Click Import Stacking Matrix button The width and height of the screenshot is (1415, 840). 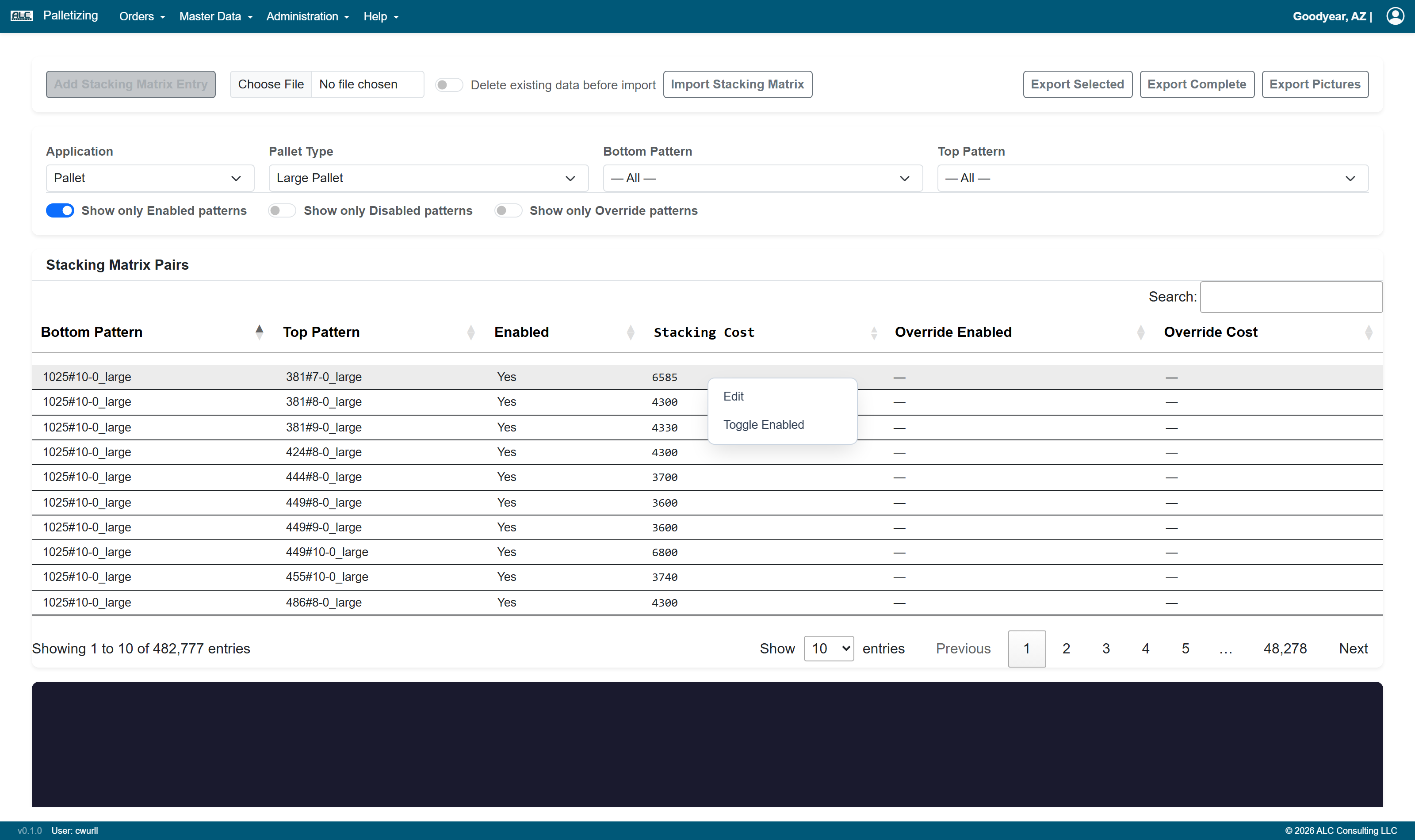point(738,84)
